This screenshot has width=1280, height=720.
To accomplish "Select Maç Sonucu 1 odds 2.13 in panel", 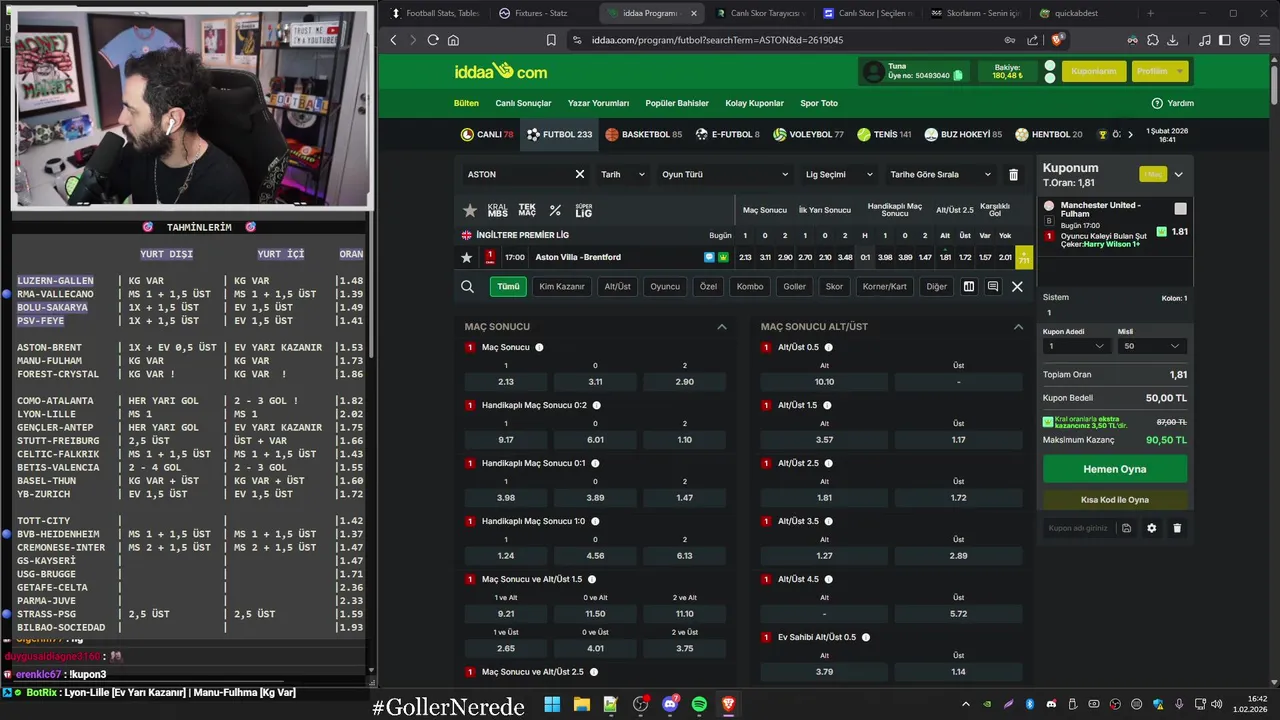I will coord(506,381).
